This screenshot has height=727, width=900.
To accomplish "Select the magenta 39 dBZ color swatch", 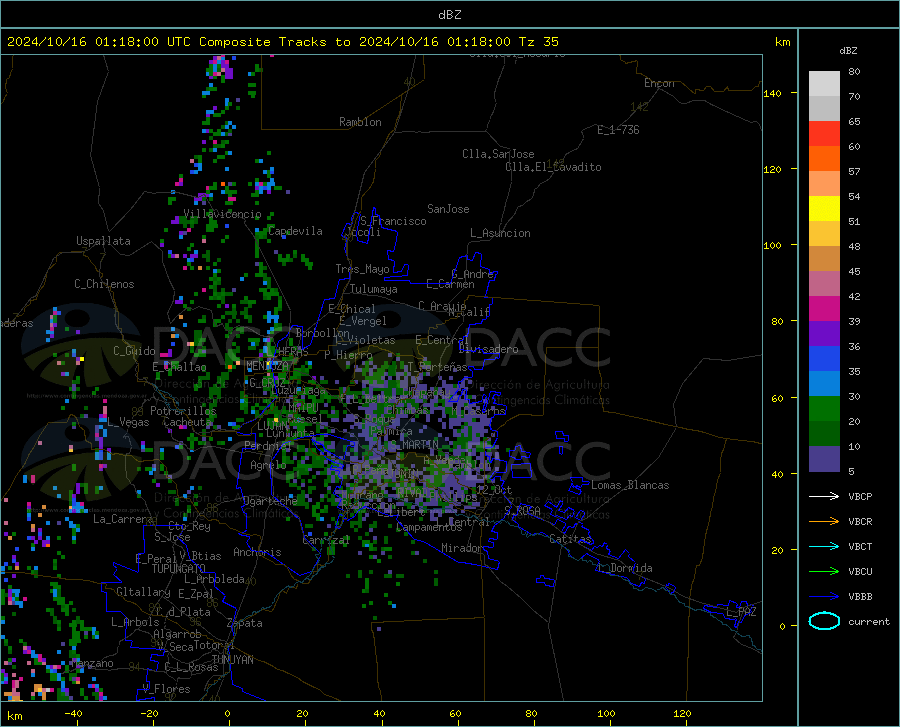I will click(x=824, y=309).
